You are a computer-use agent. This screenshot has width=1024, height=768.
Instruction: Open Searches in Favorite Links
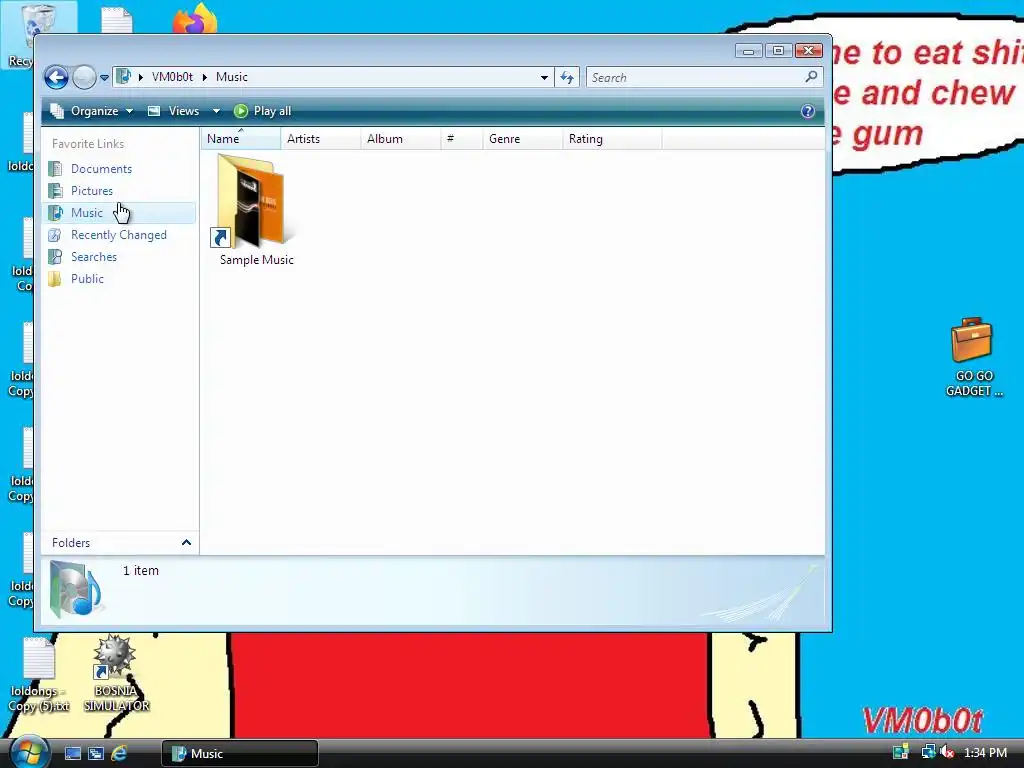click(93, 257)
